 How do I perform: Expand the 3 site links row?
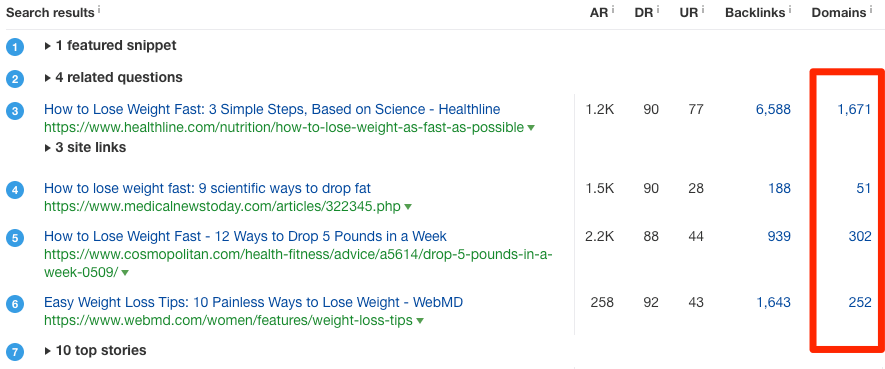pos(85,148)
